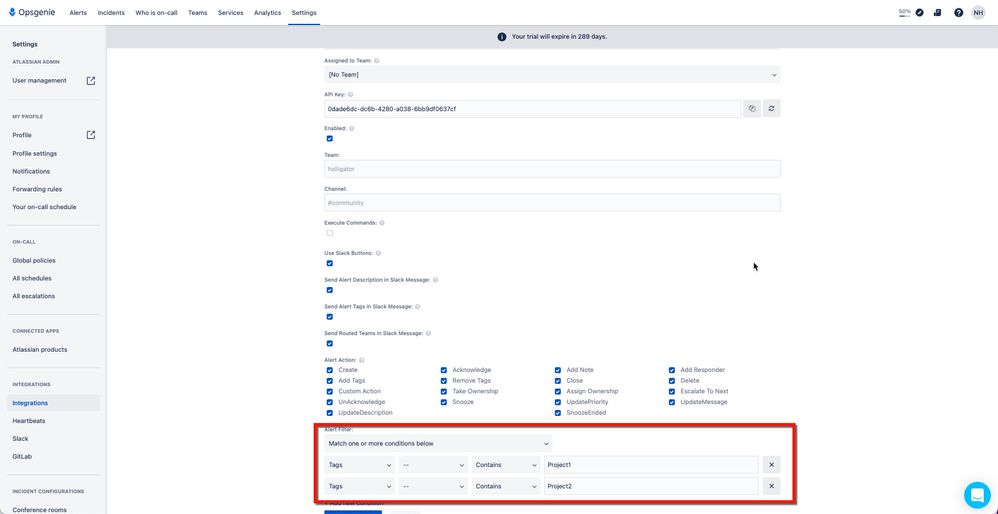Open the Analytics menu item

[267, 13]
